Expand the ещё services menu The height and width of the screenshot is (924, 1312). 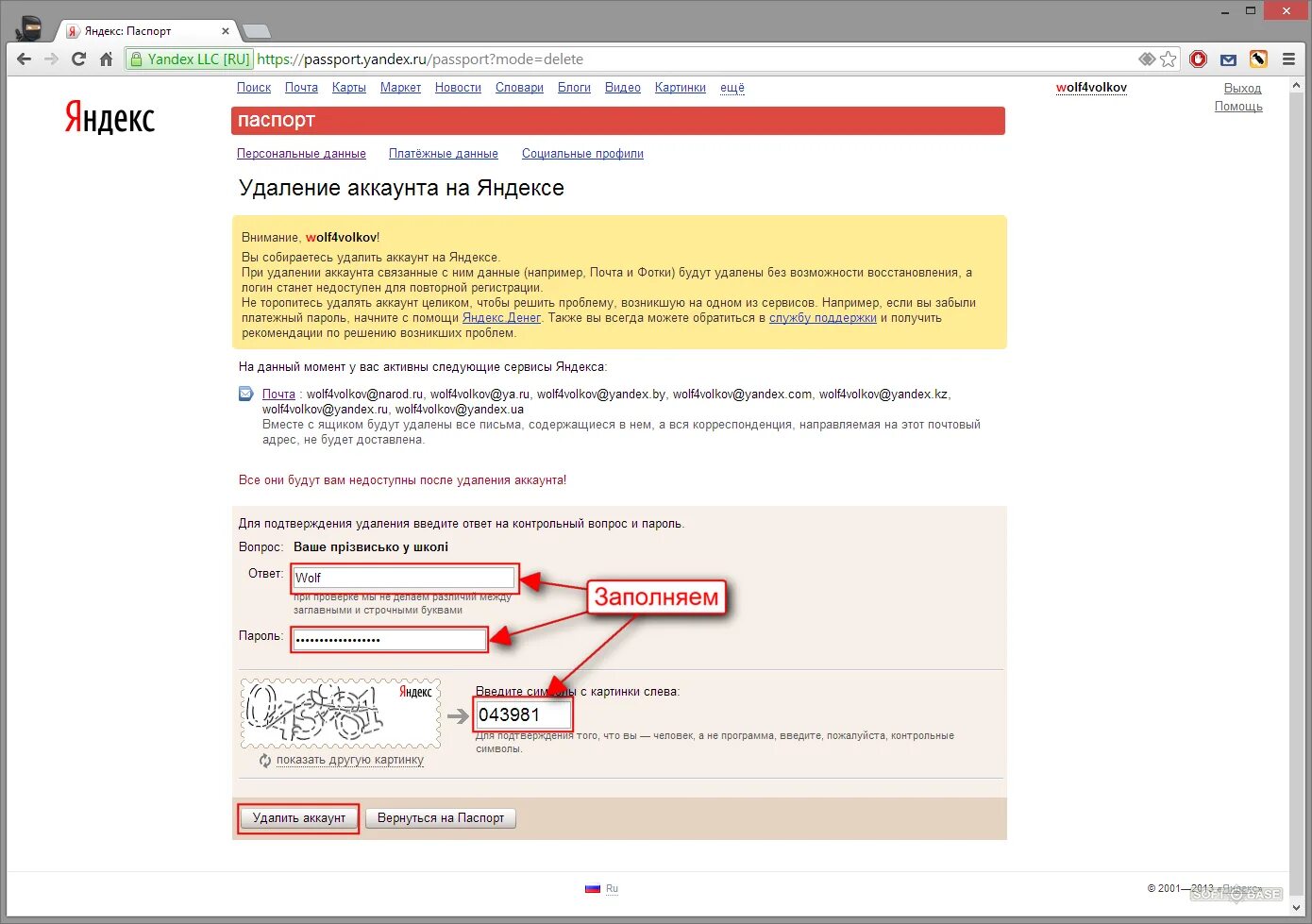(x=732, y=87)
